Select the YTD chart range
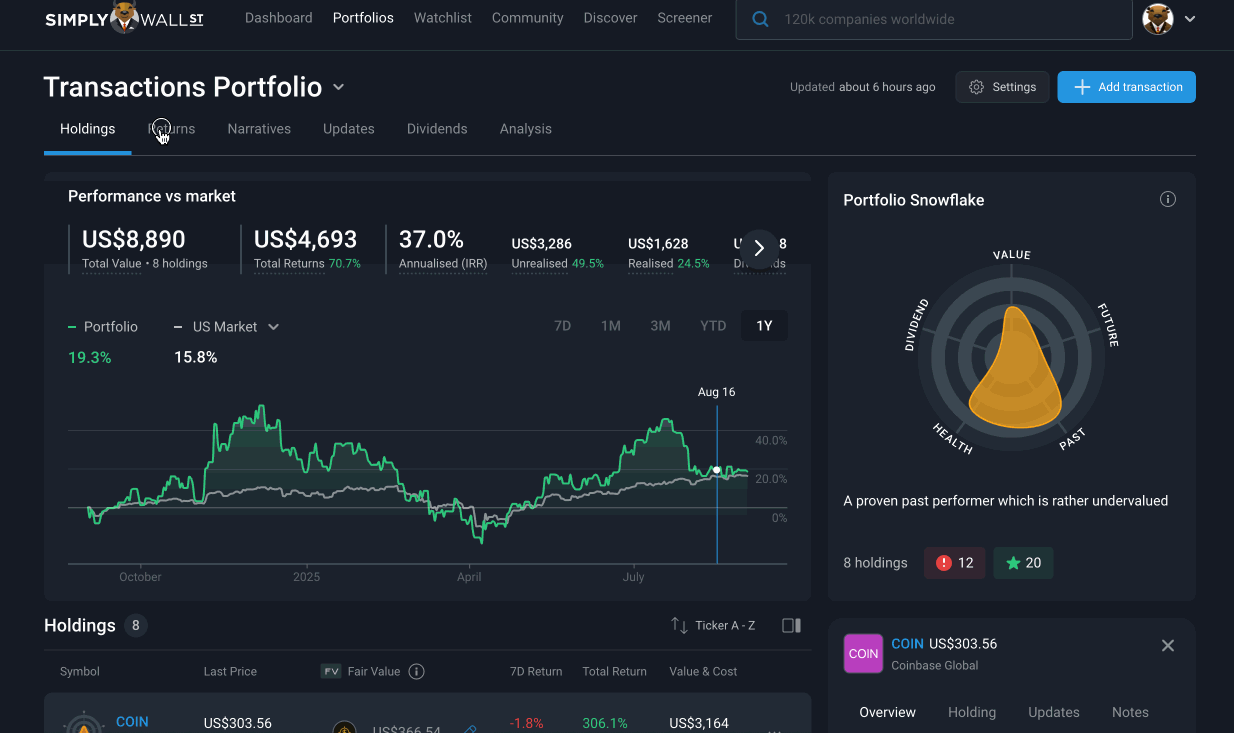 click(x=713, y=326)
